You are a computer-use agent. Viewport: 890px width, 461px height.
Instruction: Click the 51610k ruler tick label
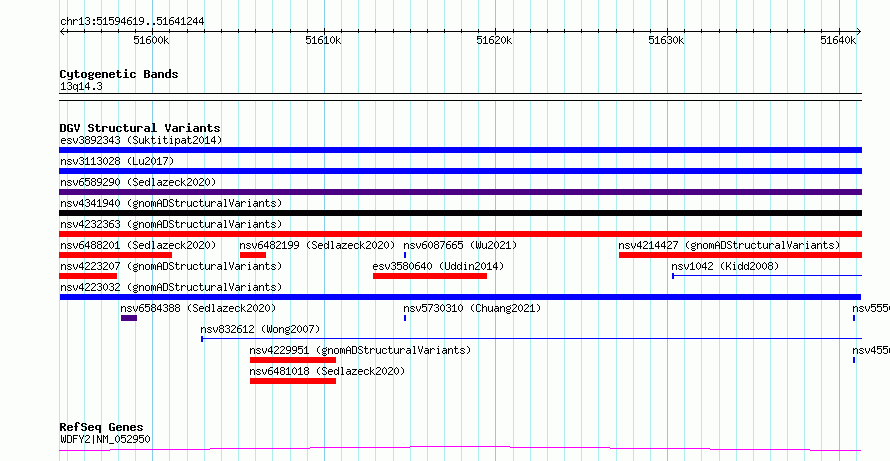point(323,41)
